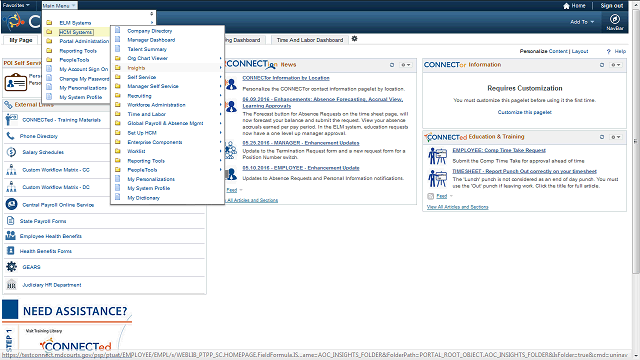Click Customize this pagelet link

click(524, 112)
